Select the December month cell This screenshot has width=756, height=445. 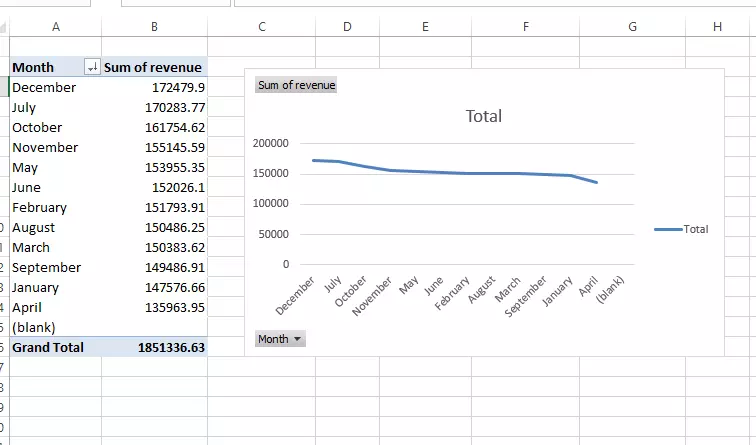coord(44,87)
